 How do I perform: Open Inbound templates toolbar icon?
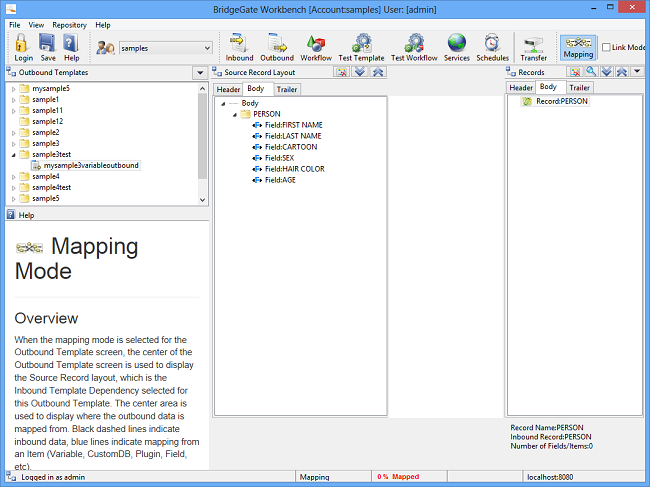pos(239,43)
